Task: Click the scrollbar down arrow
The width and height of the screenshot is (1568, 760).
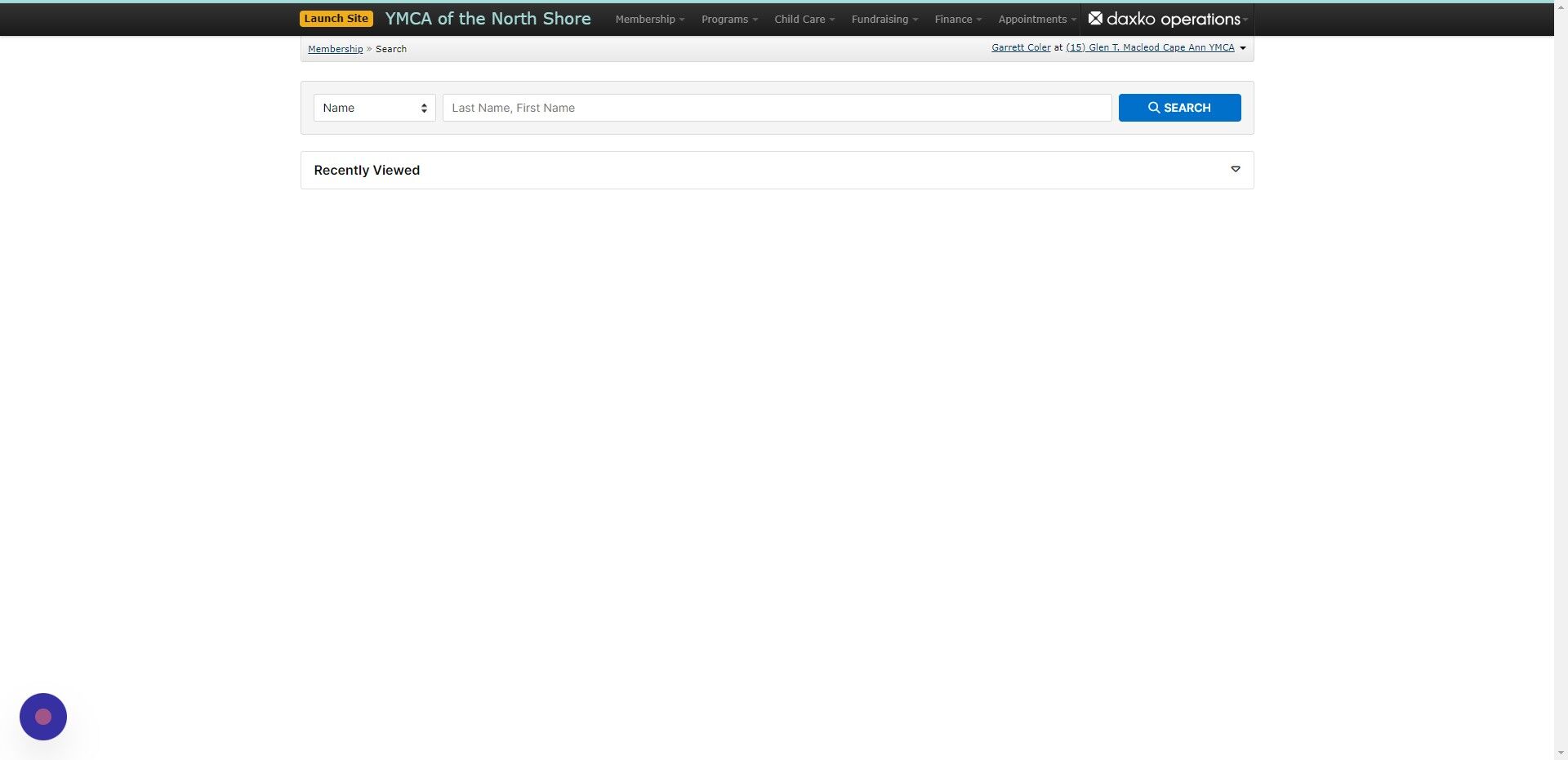Action: pos(1561,753)
